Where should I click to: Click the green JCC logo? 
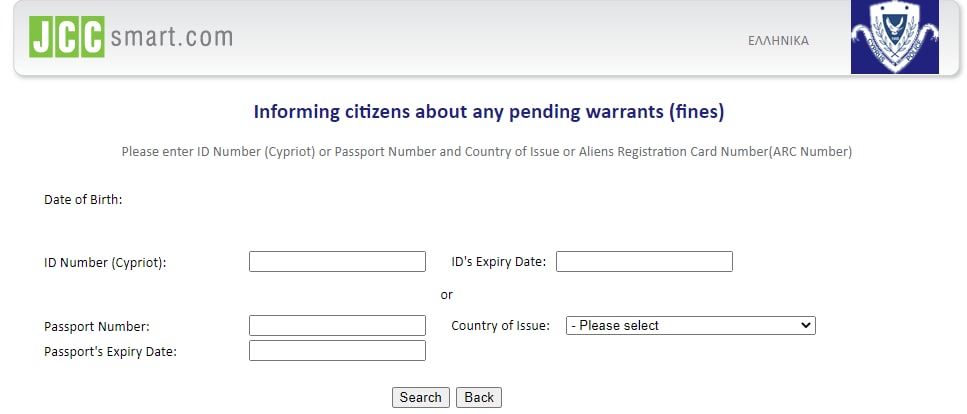click(x=67, y=37)
